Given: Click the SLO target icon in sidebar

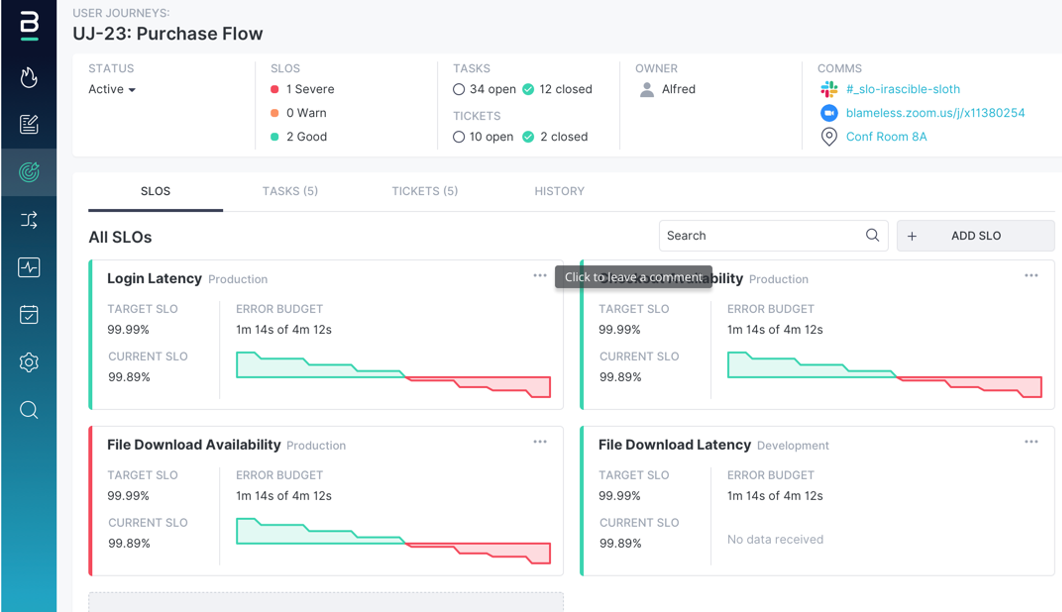Looking at the screenshot, I should click(29, 173).
